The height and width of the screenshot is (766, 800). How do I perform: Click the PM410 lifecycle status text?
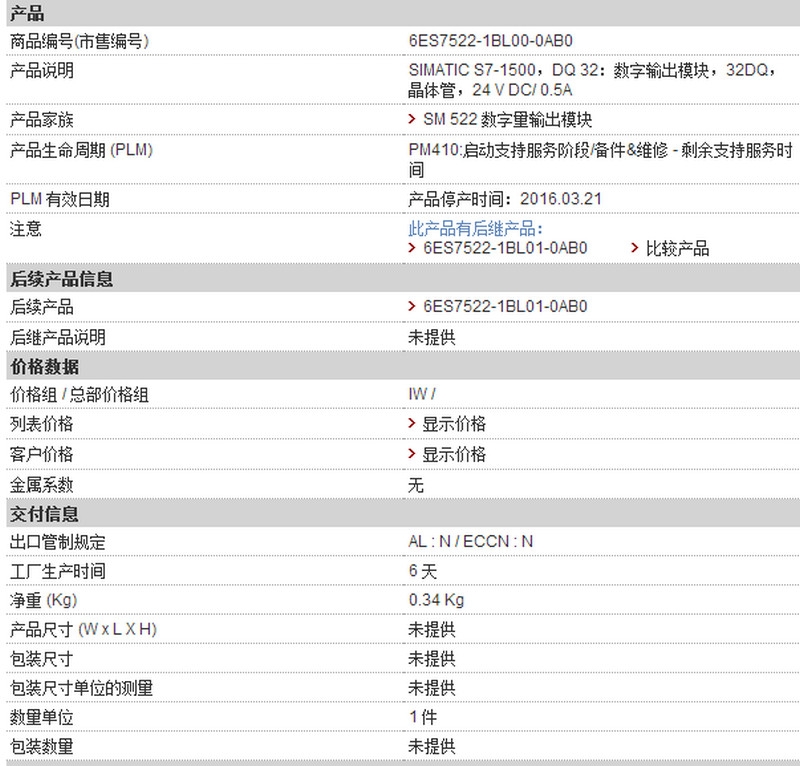tap(601, 160)
